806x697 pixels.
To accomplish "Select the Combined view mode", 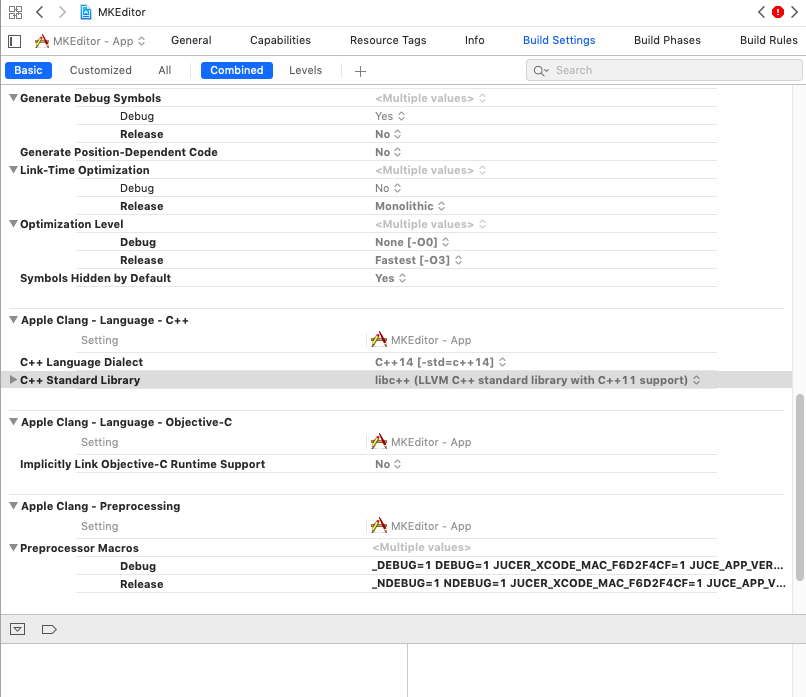I will click(236, 70).
